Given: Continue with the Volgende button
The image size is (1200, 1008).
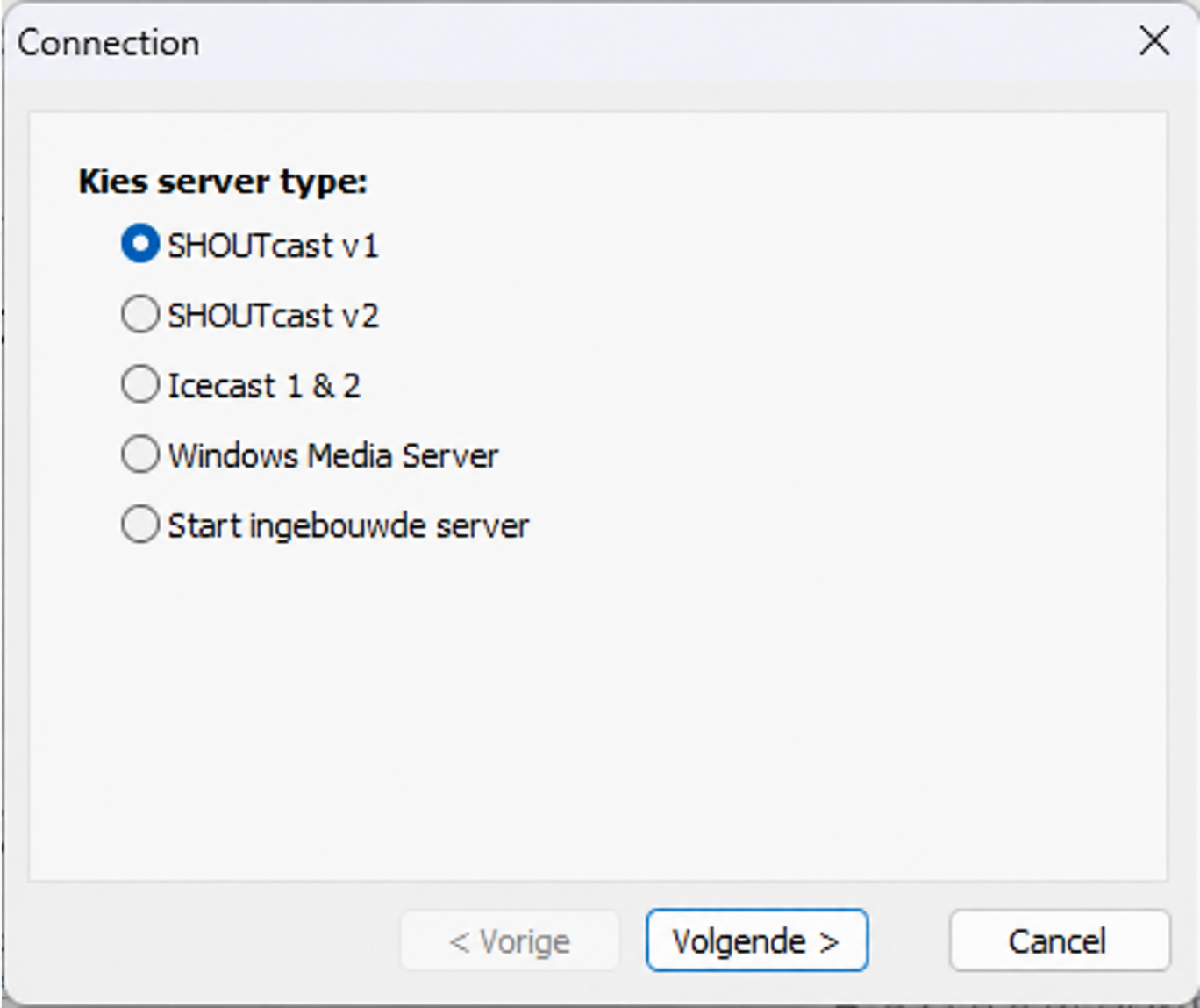Looking at the screenshot, I should click(x=757, y=940).
